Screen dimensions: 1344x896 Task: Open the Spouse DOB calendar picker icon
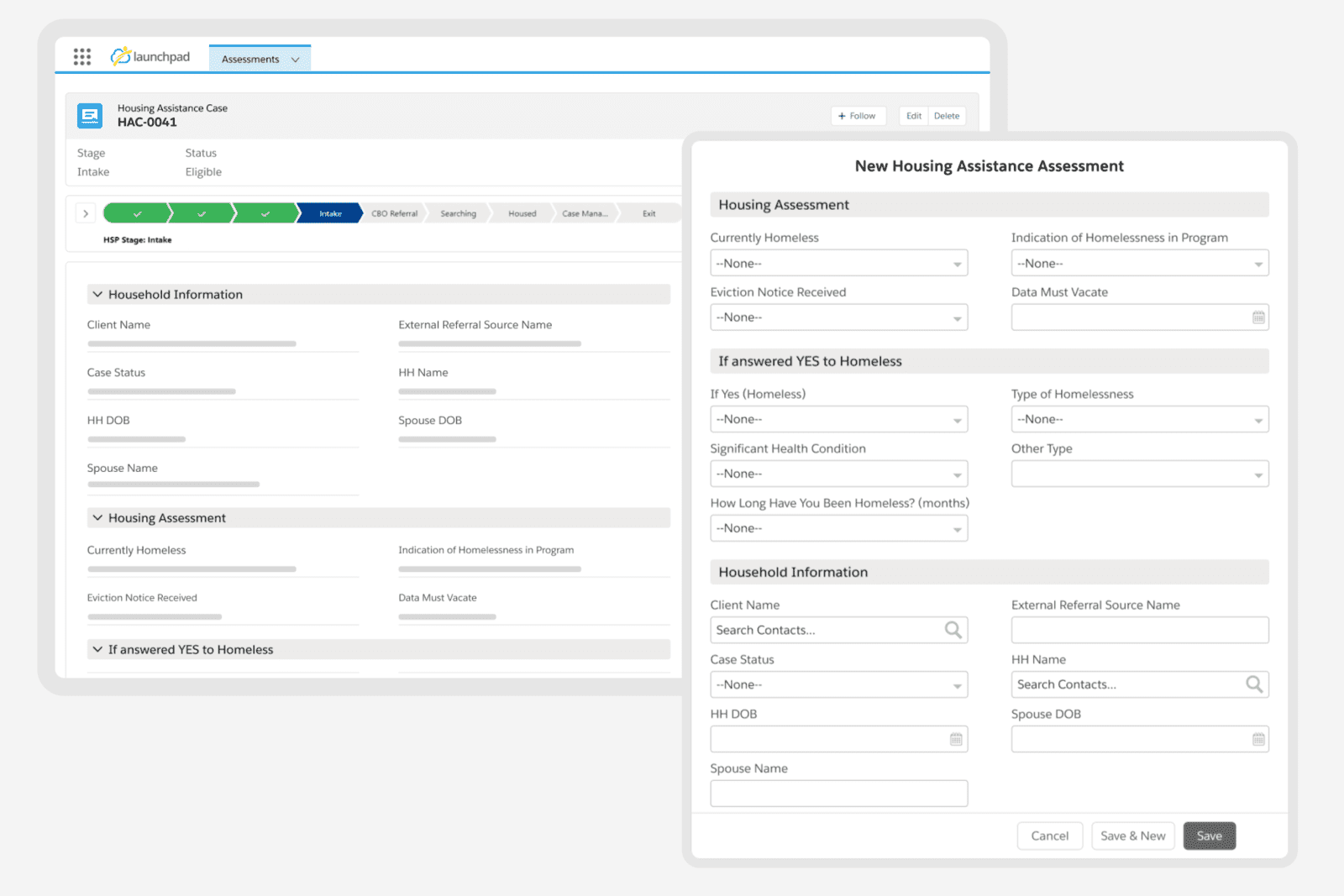tap(1258, 739)
